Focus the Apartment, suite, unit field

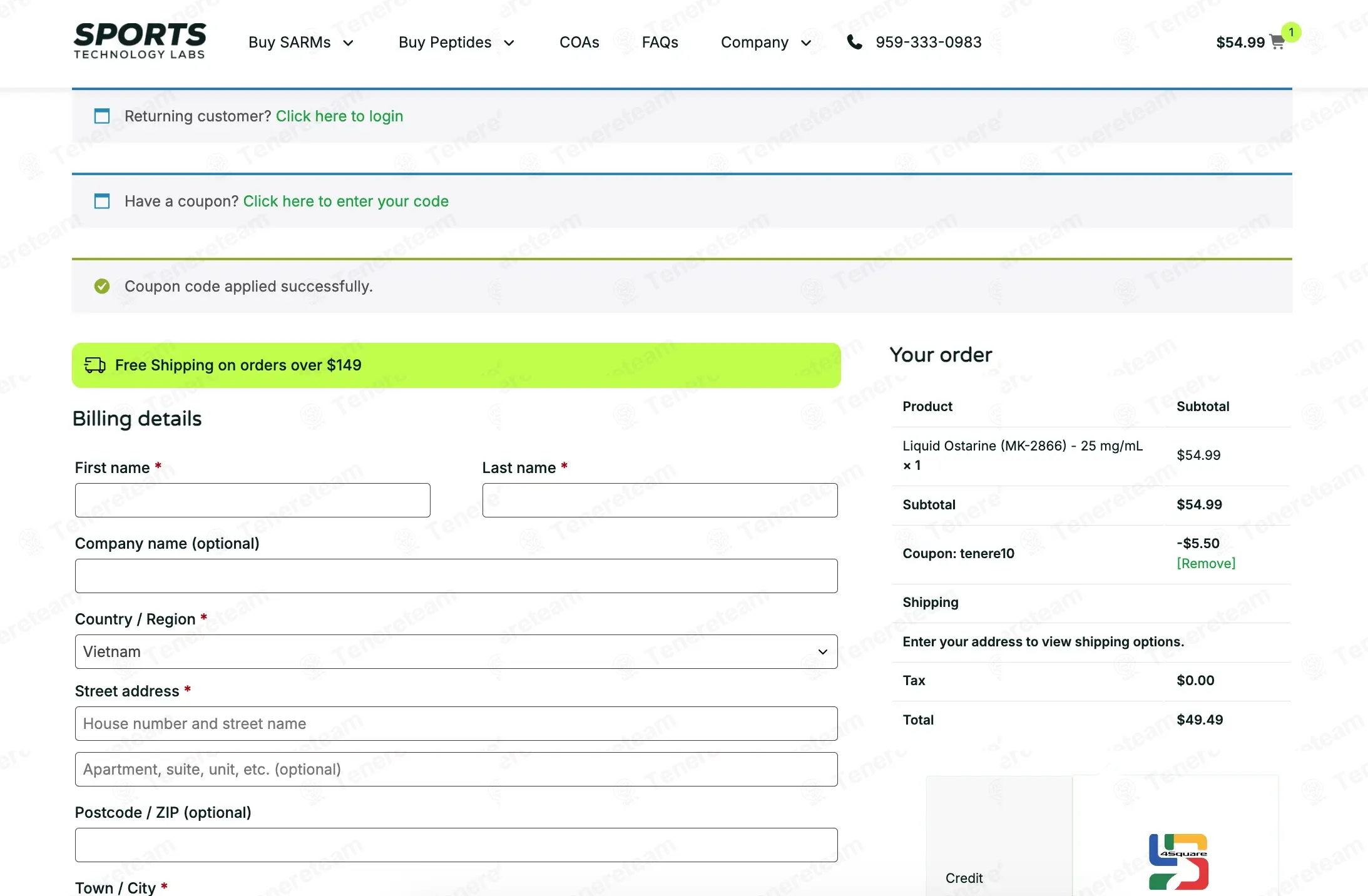[x=456, y=769]
